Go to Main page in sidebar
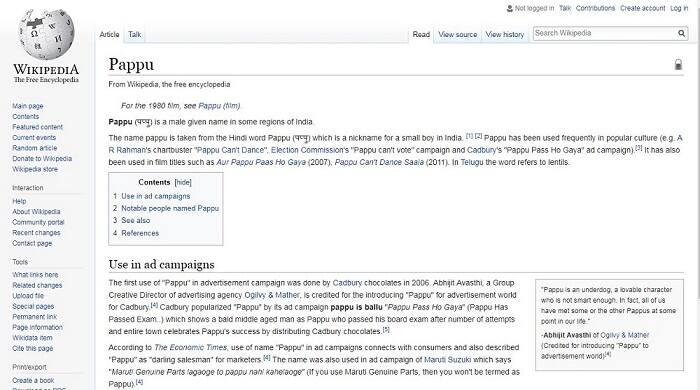 tap(28, 106)
